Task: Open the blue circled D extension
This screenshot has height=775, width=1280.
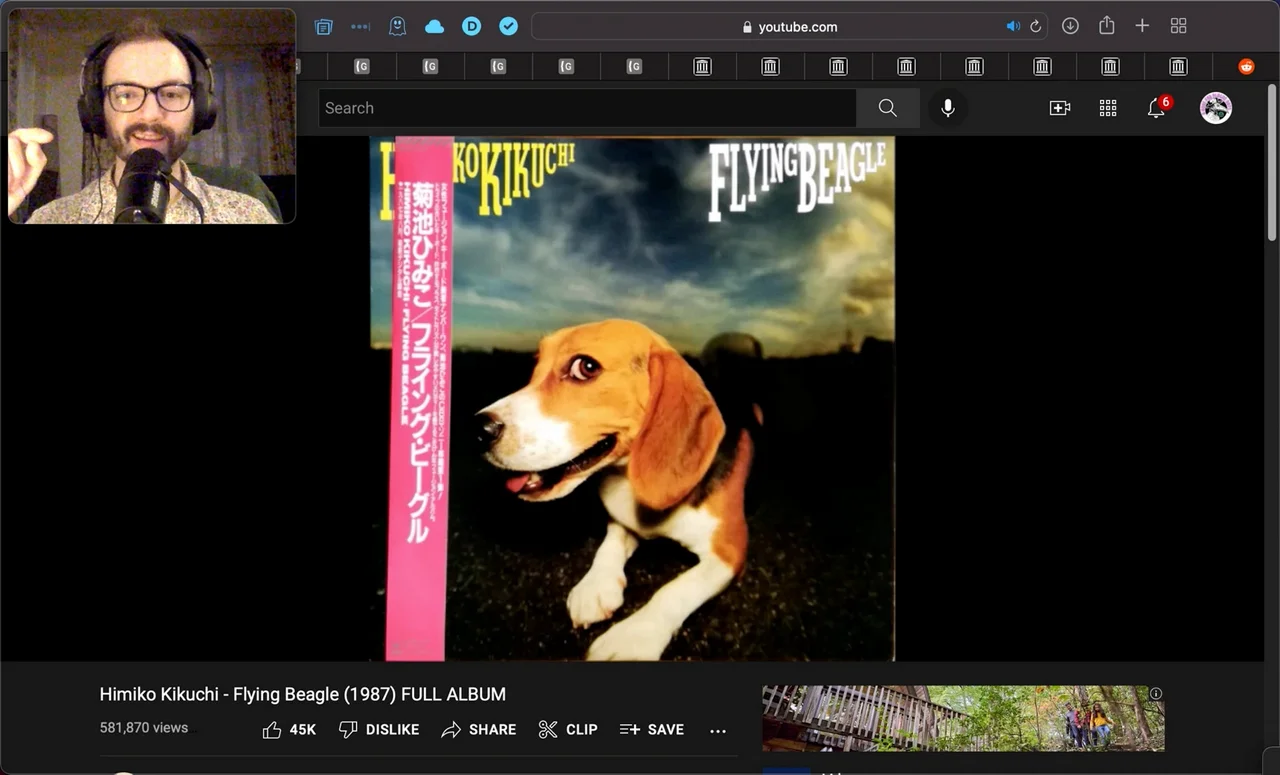Action: [471, 27]
